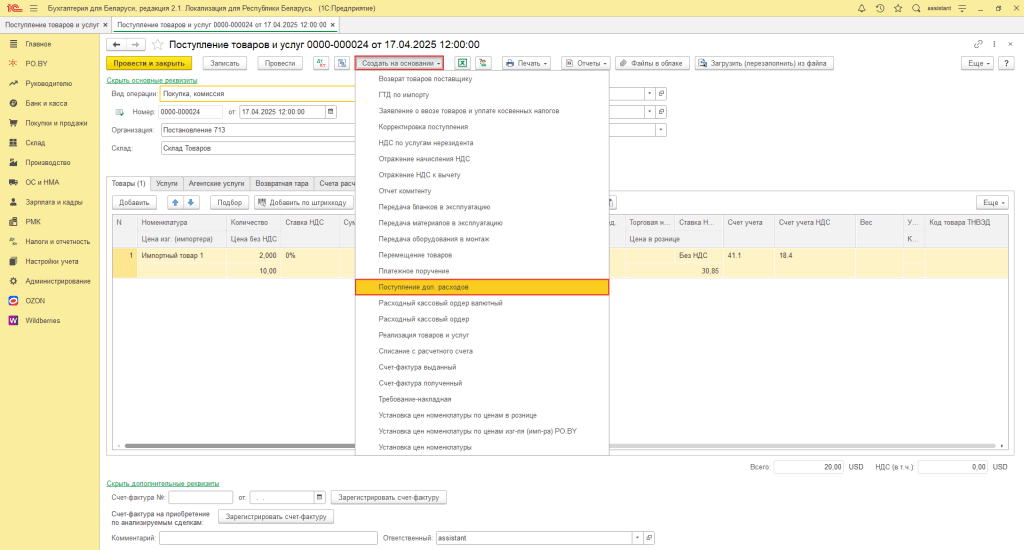This screenshot has height=550, width=1024.
Task: Open the vertical dots form menu
Action: point(995,44)
